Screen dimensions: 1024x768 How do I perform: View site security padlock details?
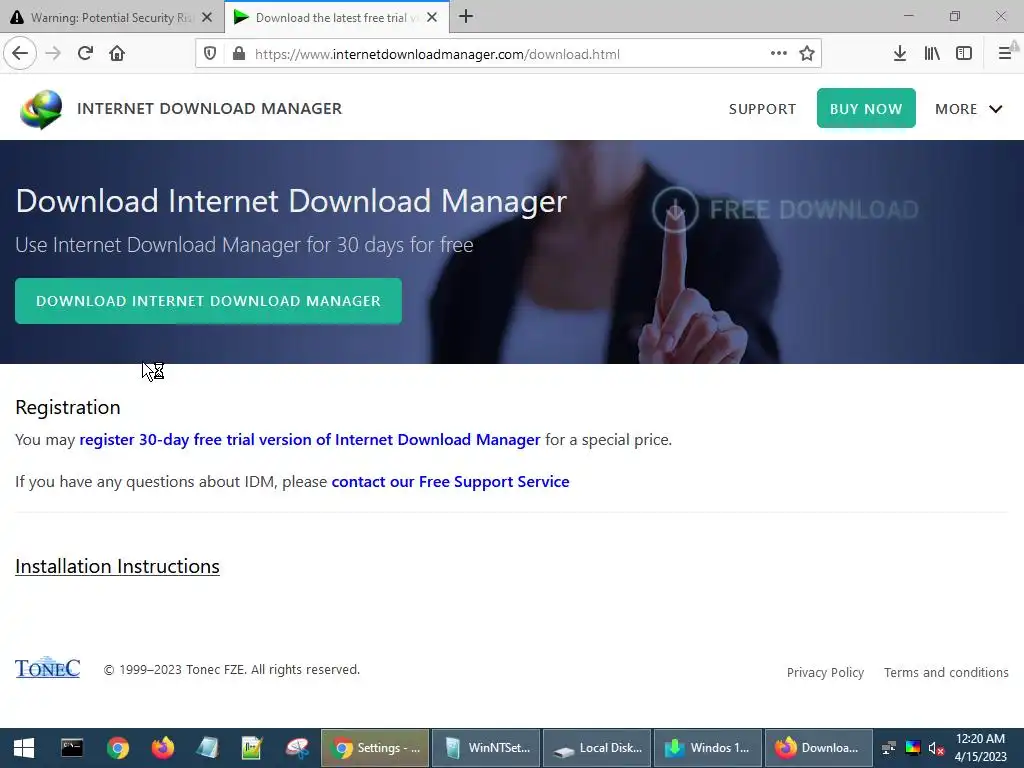(239, 54)
